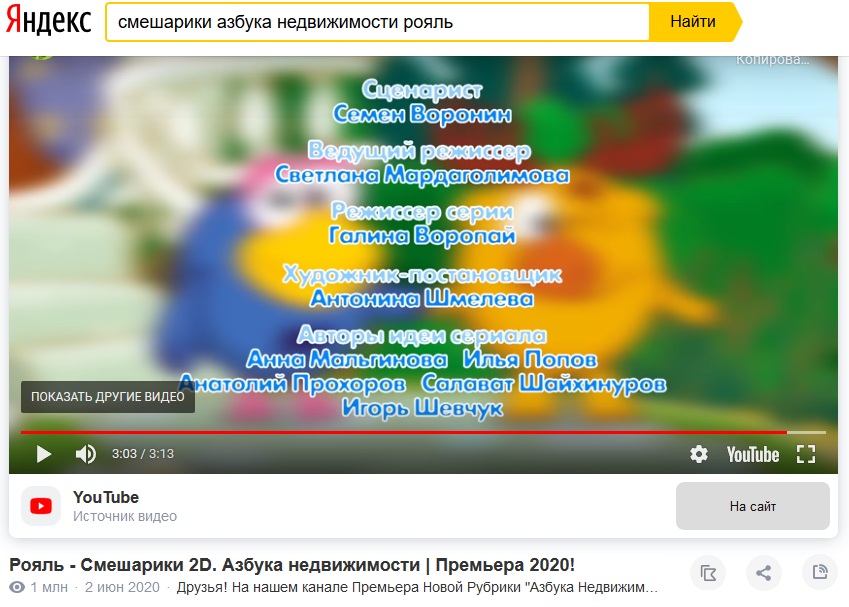Share the video
Screen dimensions: 849x607
tap(763, 572)
